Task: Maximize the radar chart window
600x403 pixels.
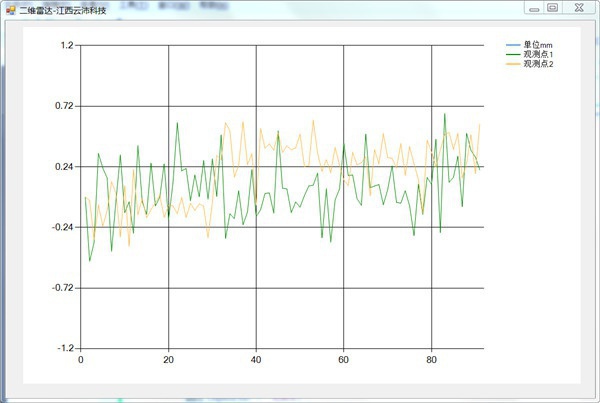Action: [552, 7]
